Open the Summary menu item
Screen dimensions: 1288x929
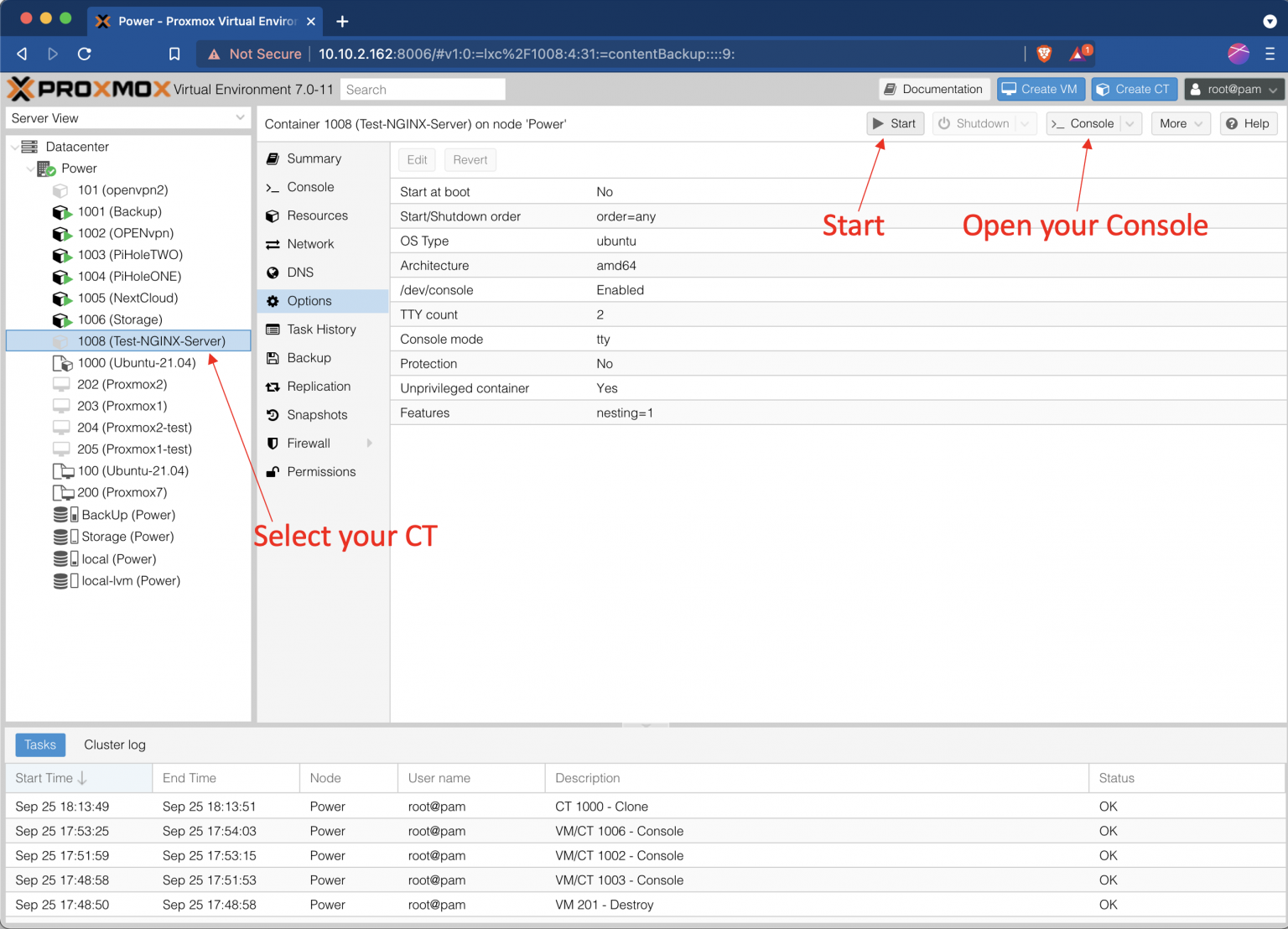click(x=314, y=158)
